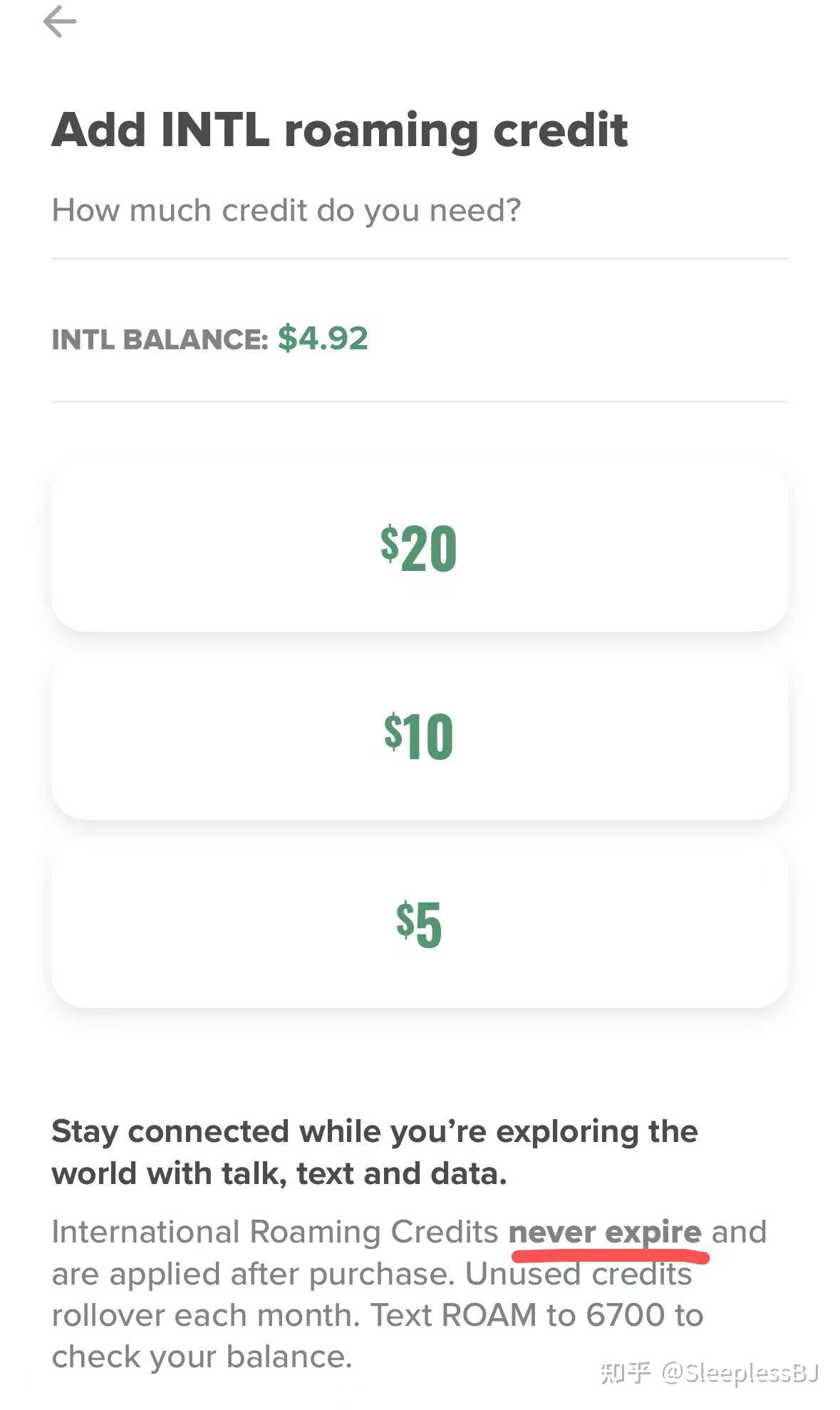Tap the back arrow icon

[60, 21]
